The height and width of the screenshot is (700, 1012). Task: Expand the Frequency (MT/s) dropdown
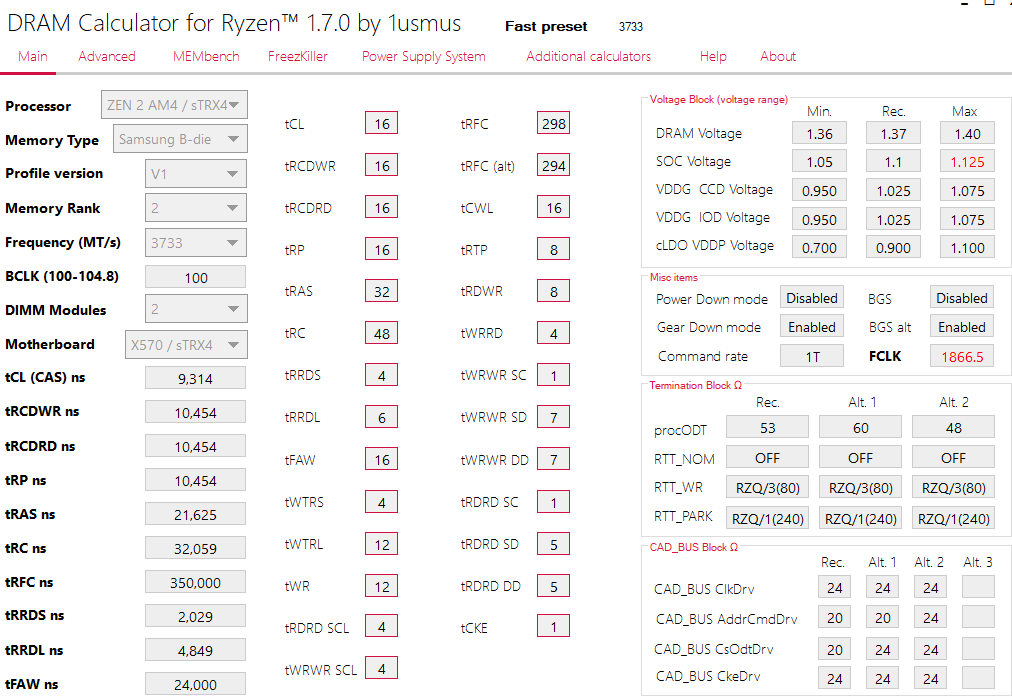pyautogui.click(x=196, y=243)
